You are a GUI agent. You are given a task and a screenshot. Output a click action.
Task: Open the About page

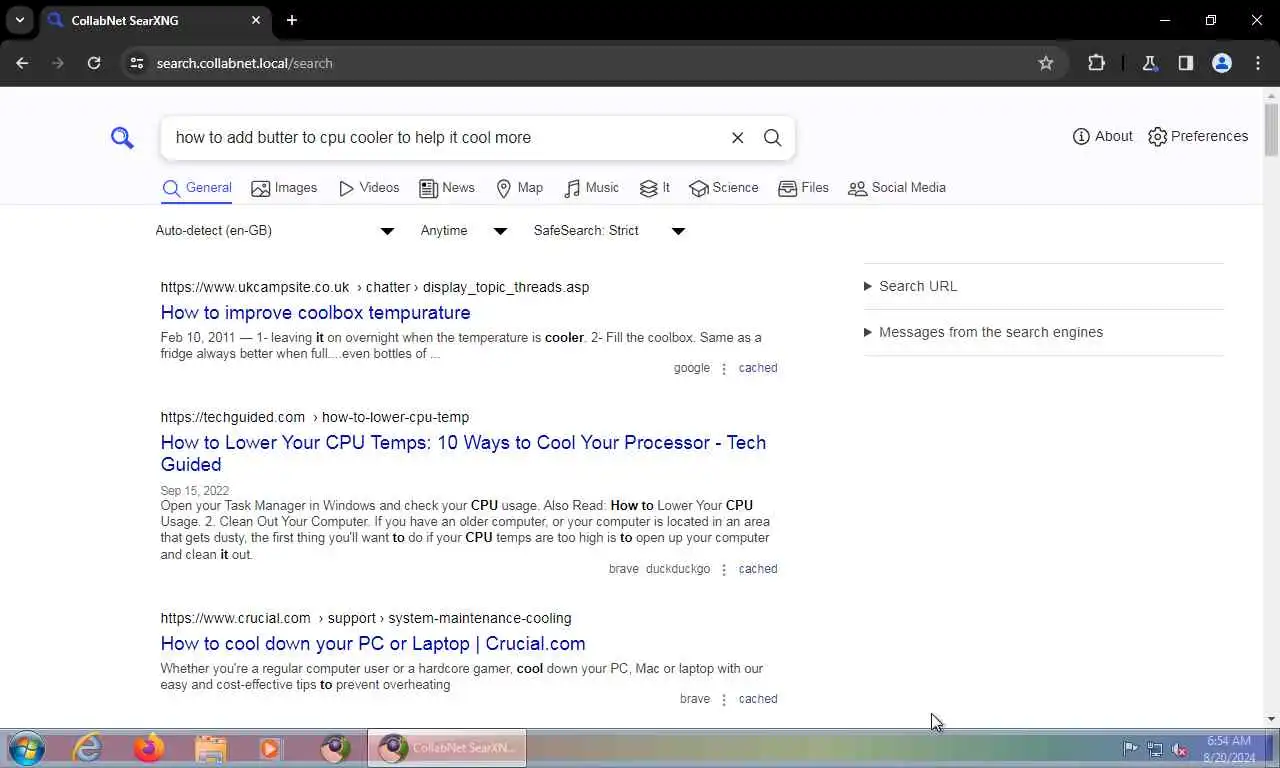(x=1102, y=136)
